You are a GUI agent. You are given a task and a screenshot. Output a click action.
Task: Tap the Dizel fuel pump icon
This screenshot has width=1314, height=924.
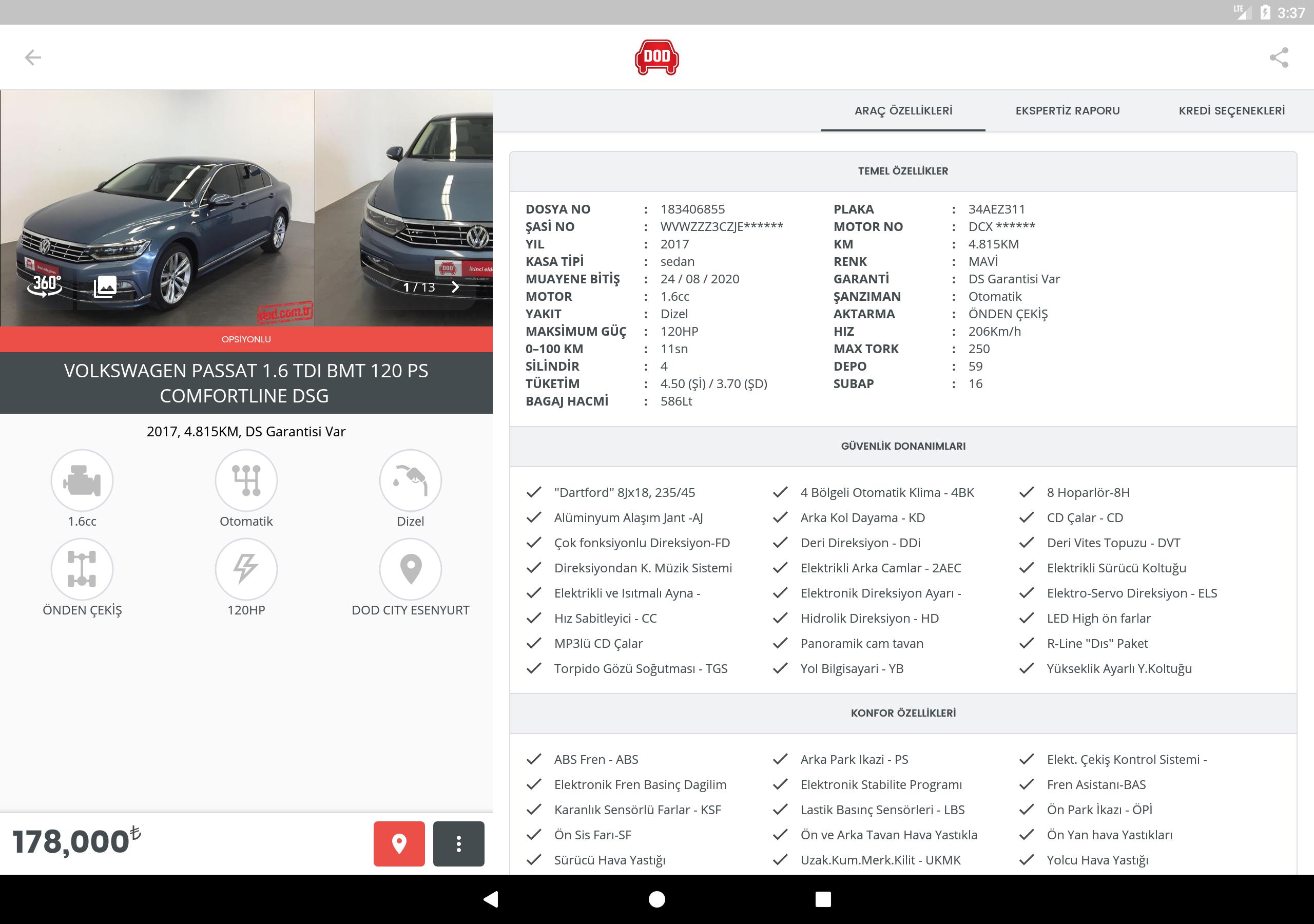click(x=410, y=480)
